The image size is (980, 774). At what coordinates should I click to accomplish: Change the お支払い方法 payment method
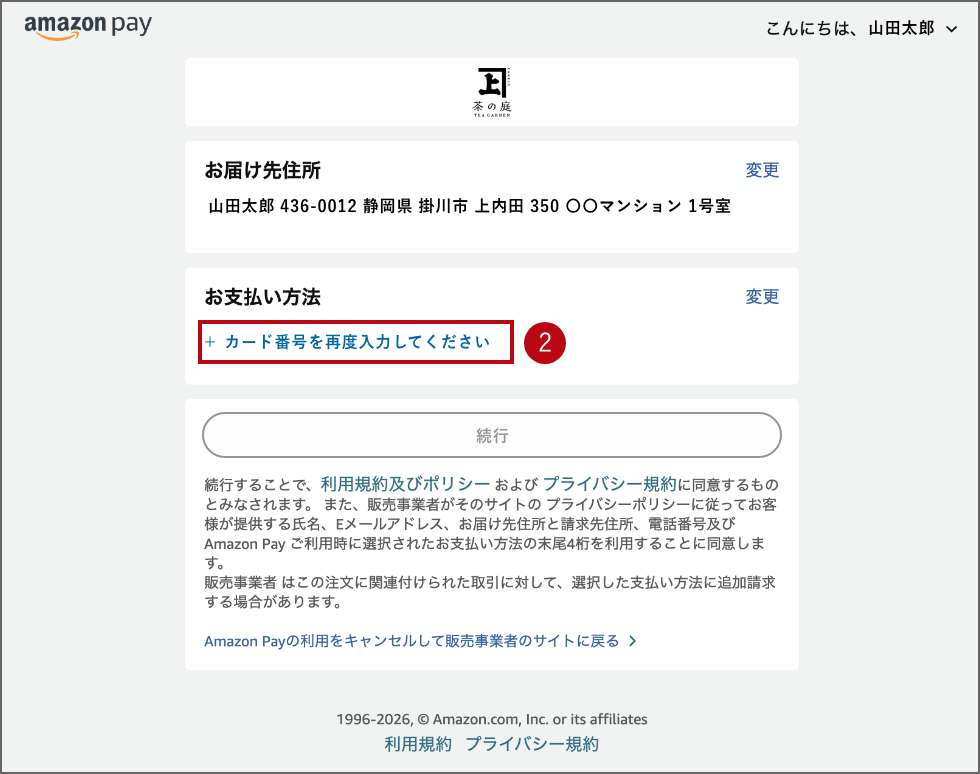click(762, 296)
